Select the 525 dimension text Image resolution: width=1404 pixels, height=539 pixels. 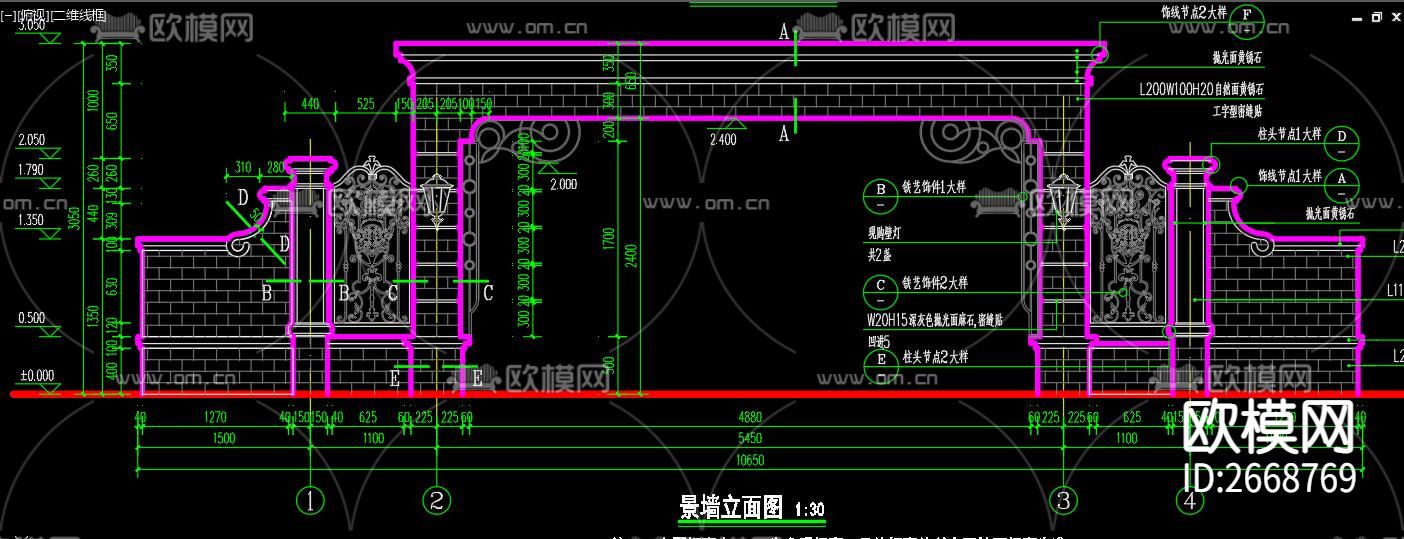pos(365,103)
